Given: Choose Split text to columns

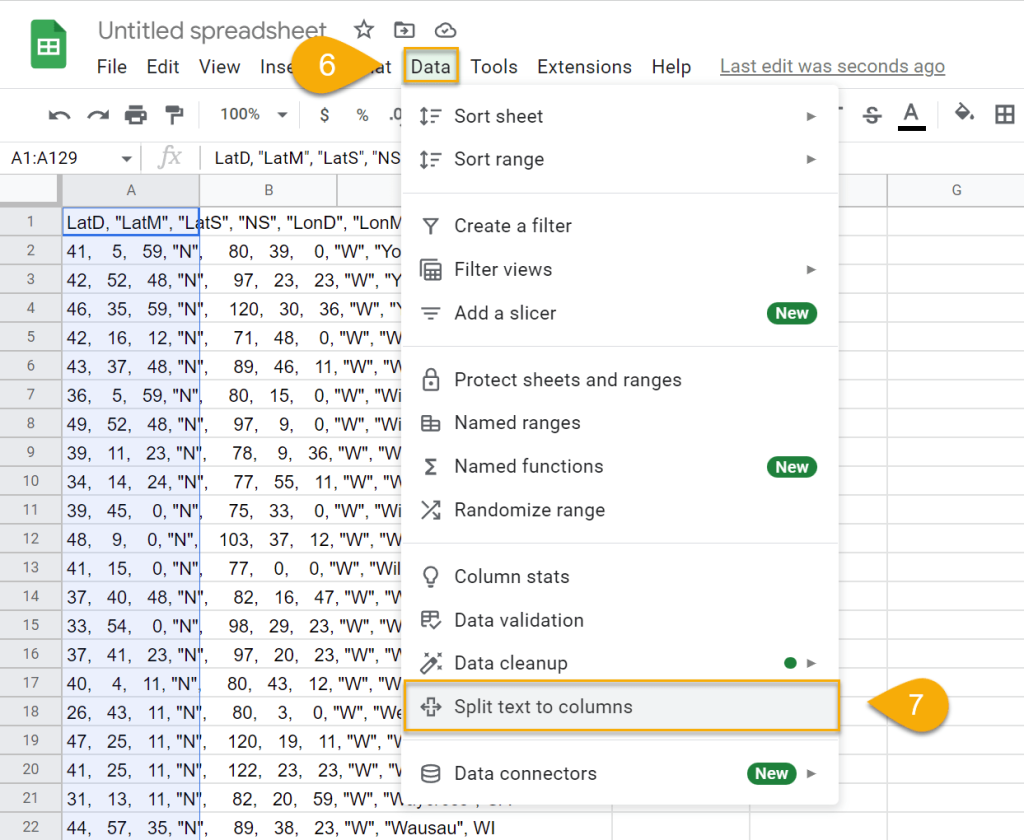Looking at the screenshot, I should point(543,707).
